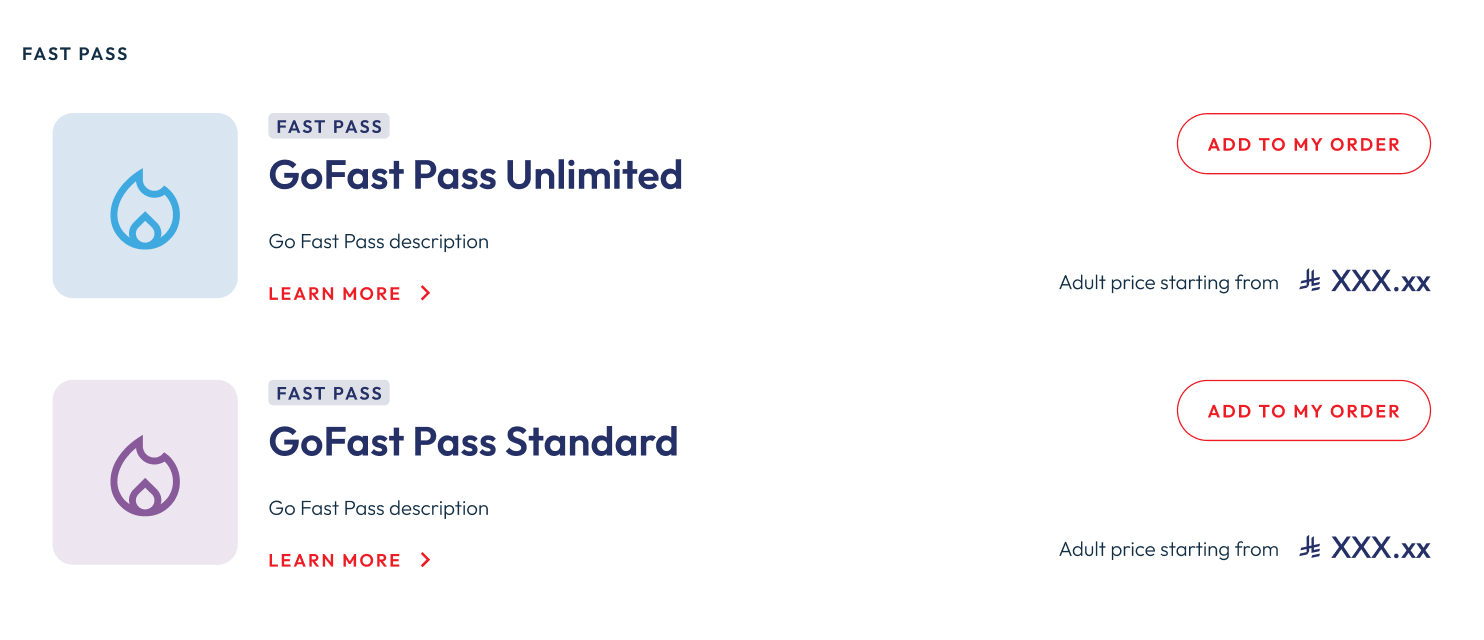Screen dimensions: 1484x640
Task: Click "Adult price starting from" for the Unlimited pass
Action: click(x=1168, y=283)
